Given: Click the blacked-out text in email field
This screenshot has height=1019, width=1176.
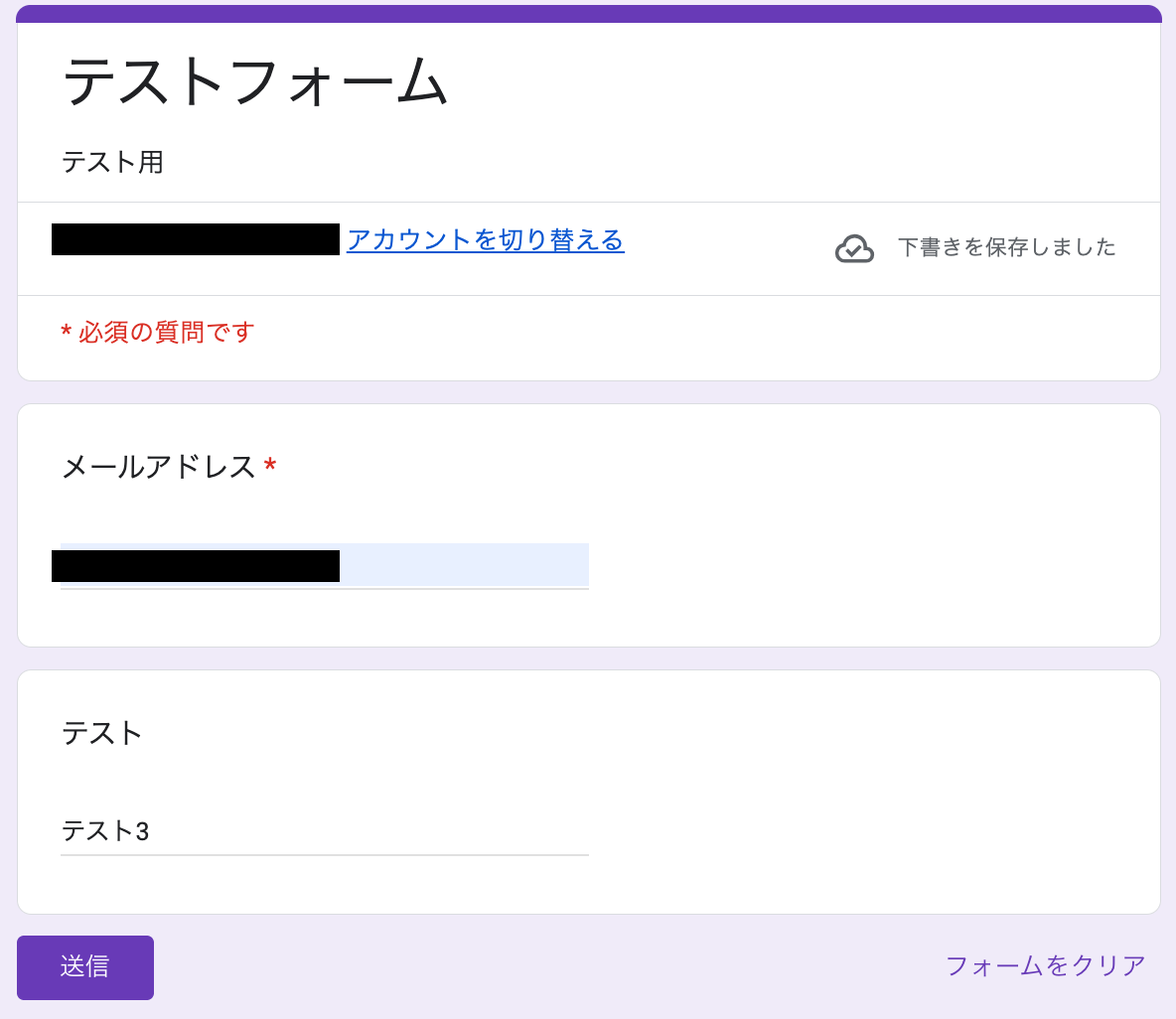Looking at the screenshot, I should pyautogui.click(x=196, y=566).
